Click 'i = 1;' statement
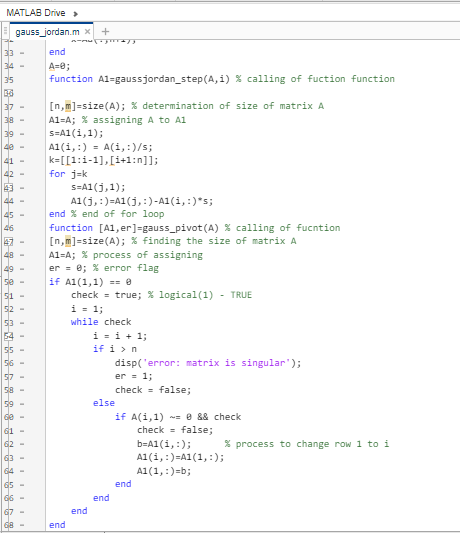Screen dimensions: 460x533 pyautogui.click(x=87, y=309)
